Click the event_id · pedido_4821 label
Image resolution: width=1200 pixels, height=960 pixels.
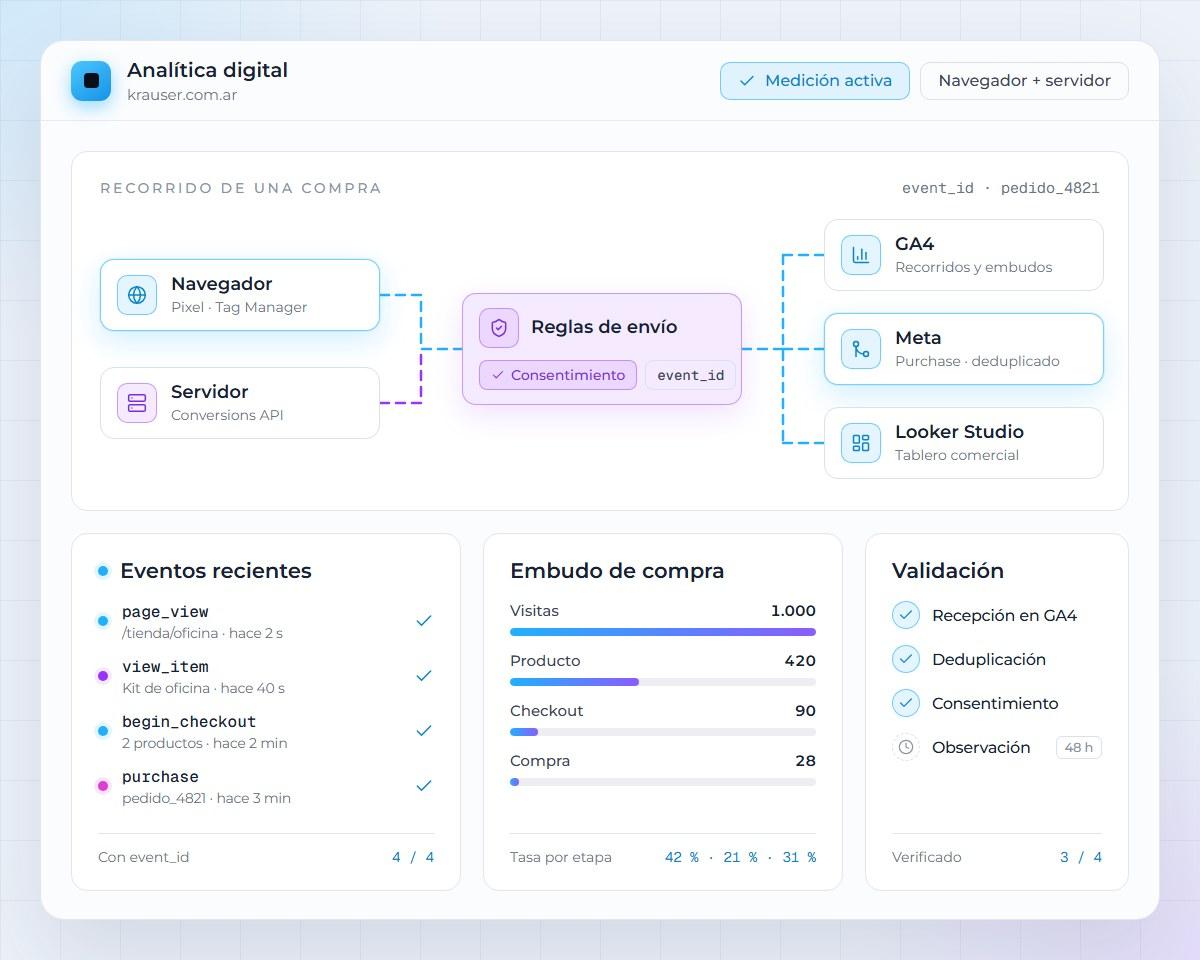point(1001,188)
